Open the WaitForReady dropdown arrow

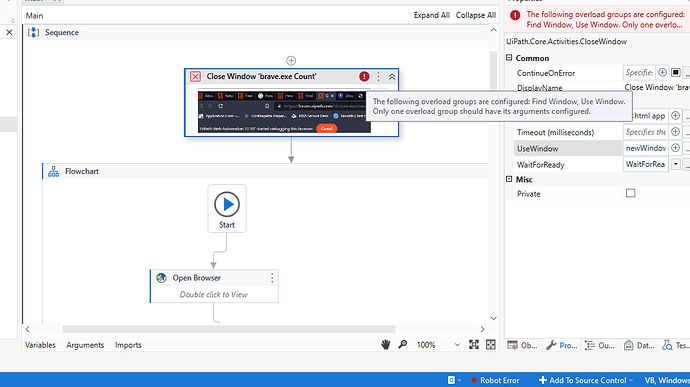pos(675,165)
